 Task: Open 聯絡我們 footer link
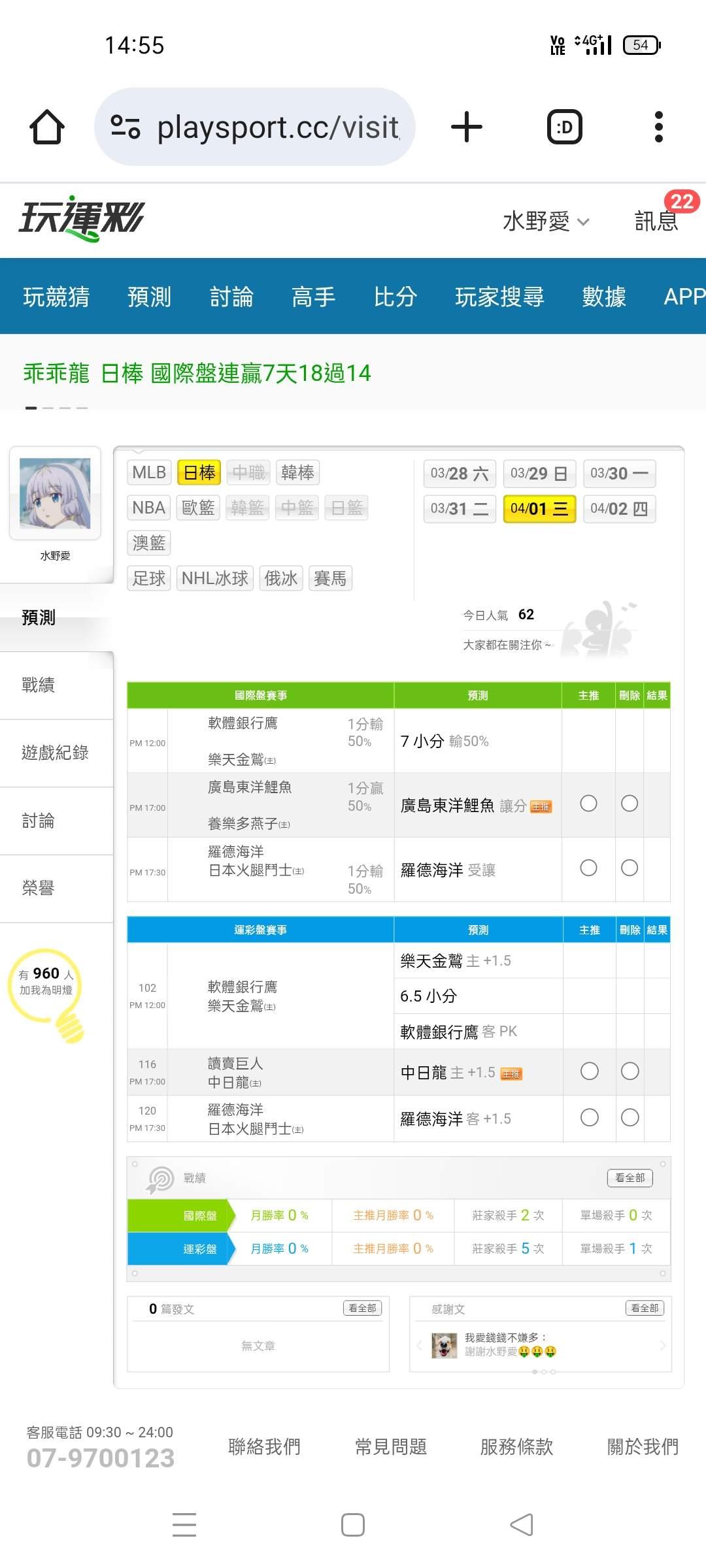pos(264,1447)
